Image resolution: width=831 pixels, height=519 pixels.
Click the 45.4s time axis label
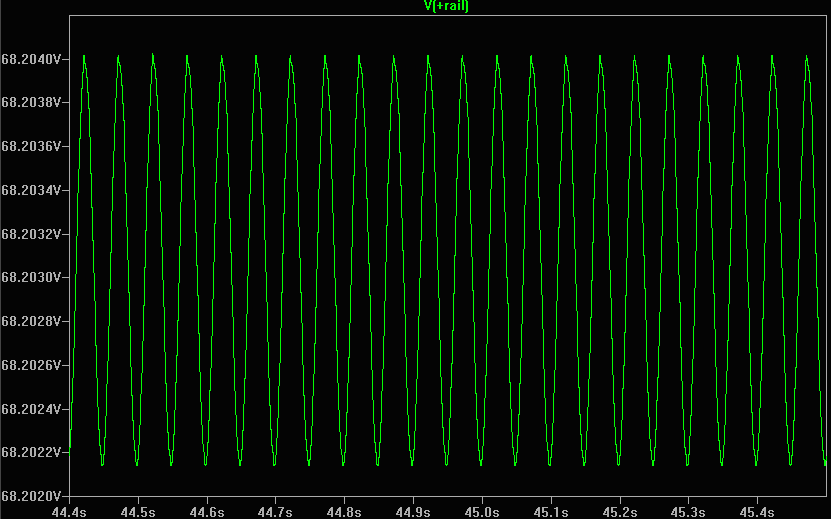757,512
